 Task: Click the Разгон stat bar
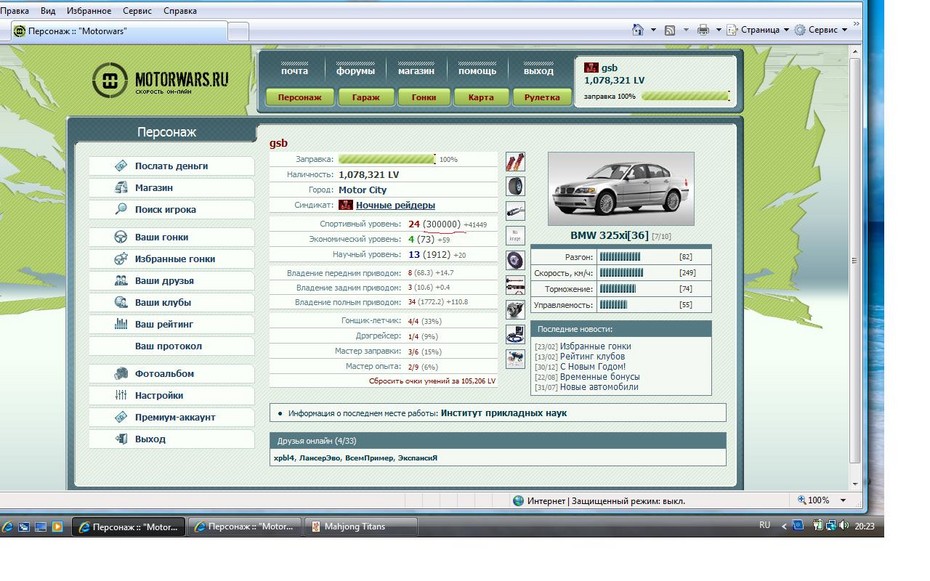[x=620, y=257]
